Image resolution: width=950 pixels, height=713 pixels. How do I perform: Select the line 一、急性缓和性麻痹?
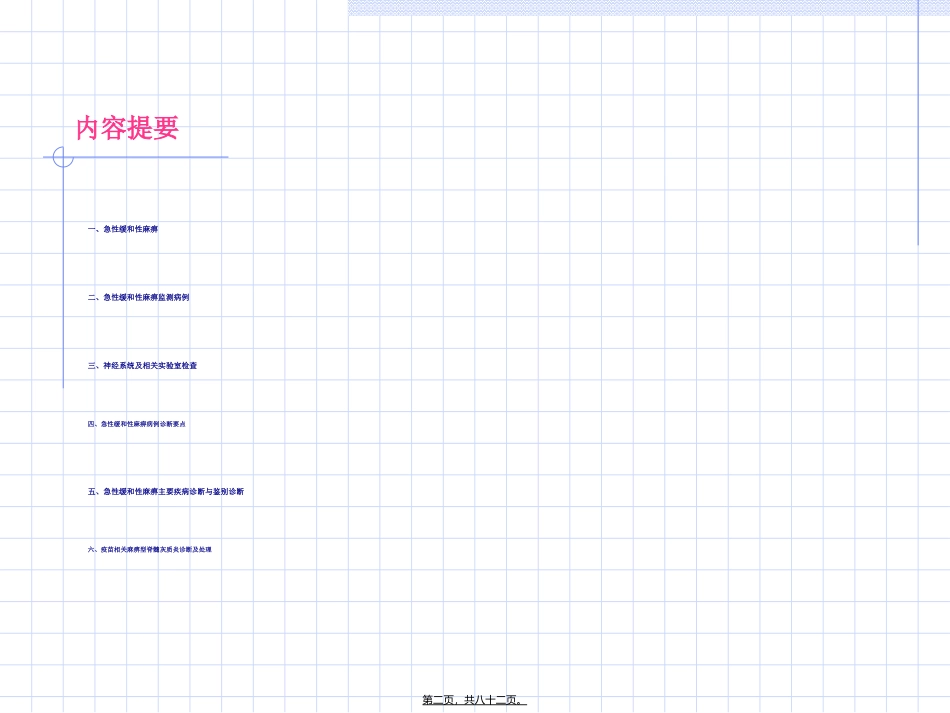123,229
